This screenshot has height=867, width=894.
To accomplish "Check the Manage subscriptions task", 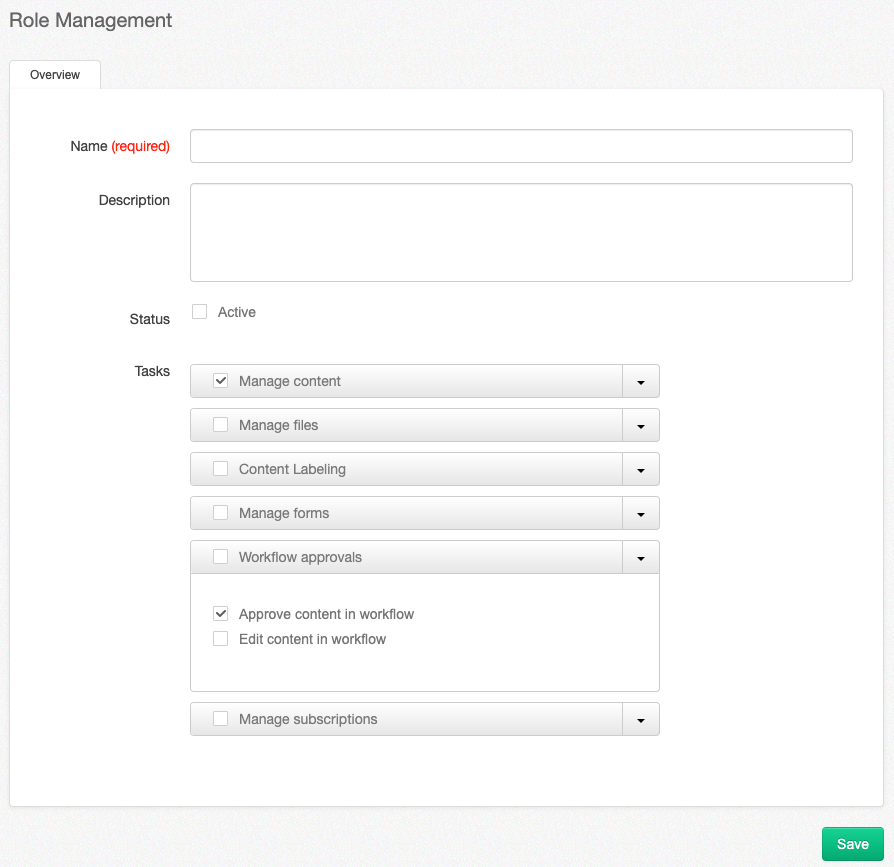I will click(220, 718).
